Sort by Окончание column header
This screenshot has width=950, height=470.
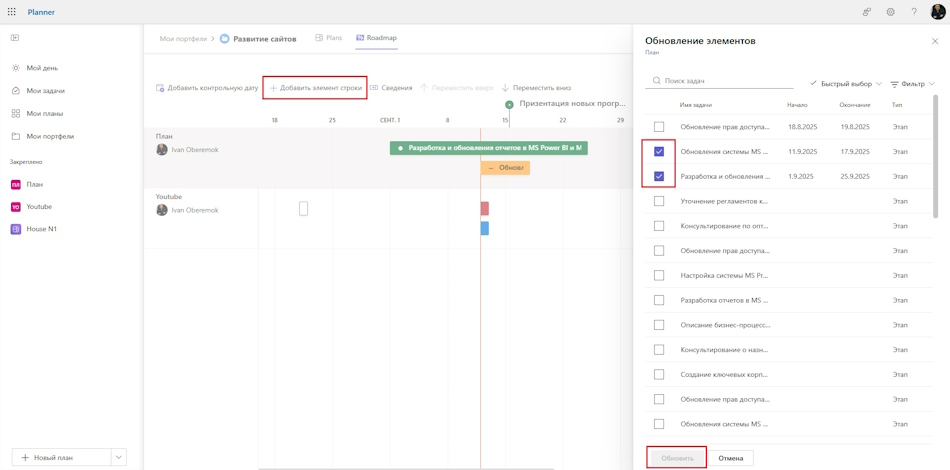[855, 105]
